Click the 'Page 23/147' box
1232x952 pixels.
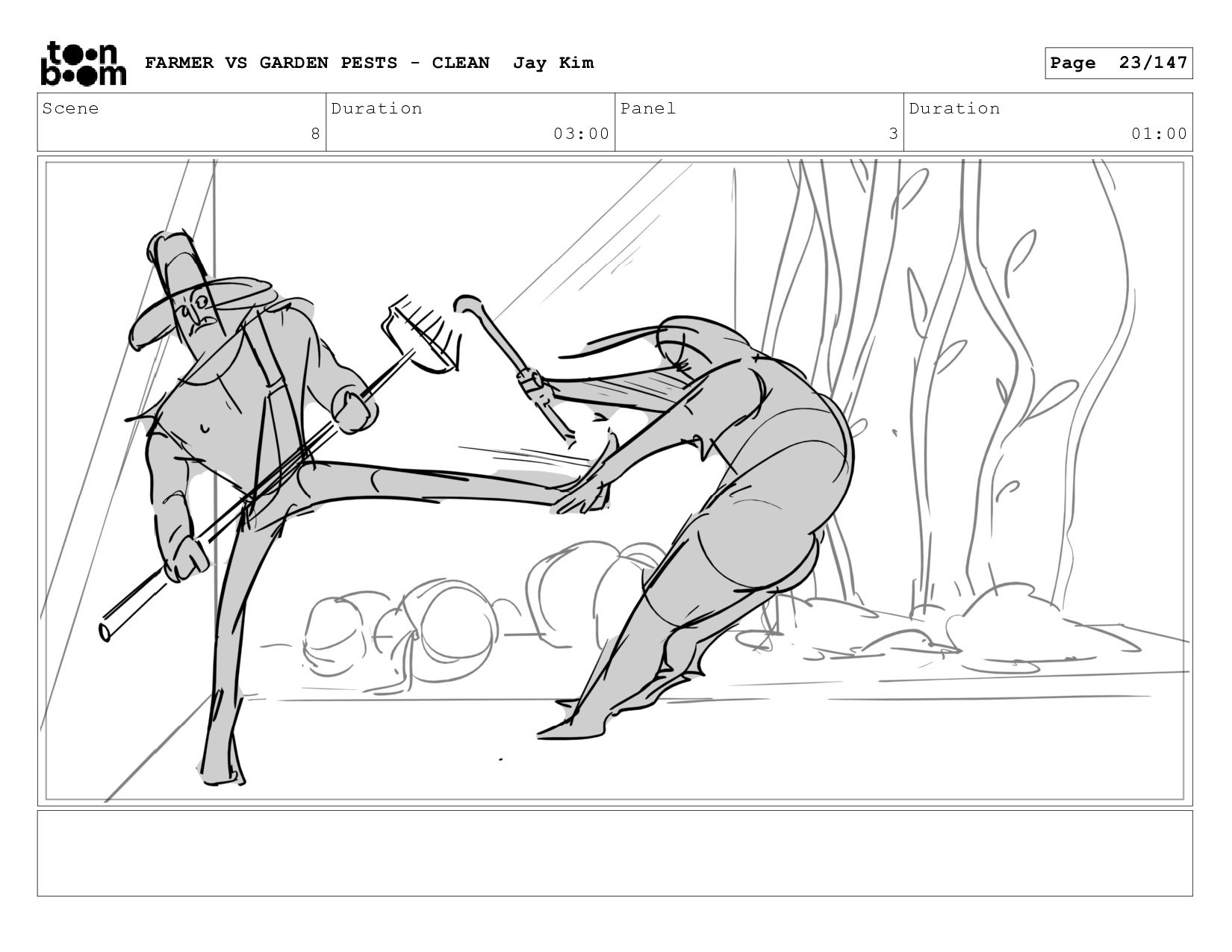click(x=1119, y=63)
